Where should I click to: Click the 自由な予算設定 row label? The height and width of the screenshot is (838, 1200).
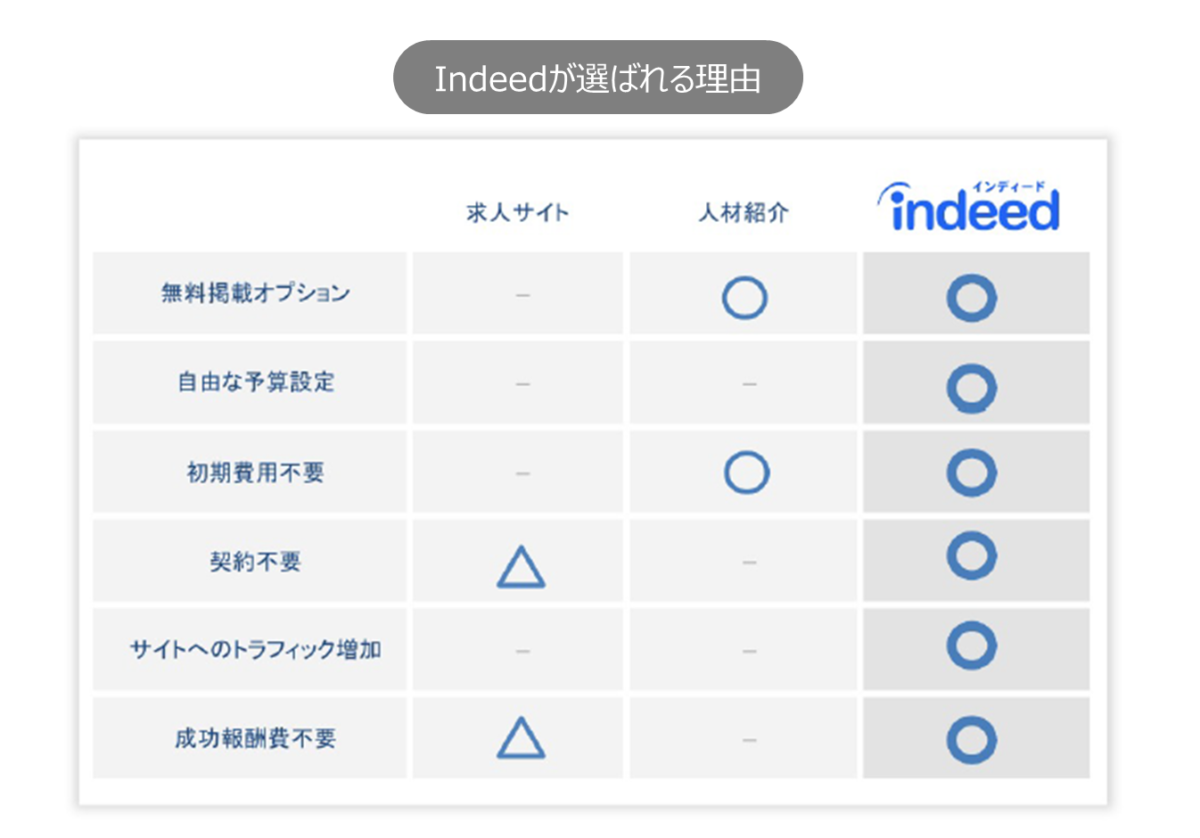click(256, 382)
